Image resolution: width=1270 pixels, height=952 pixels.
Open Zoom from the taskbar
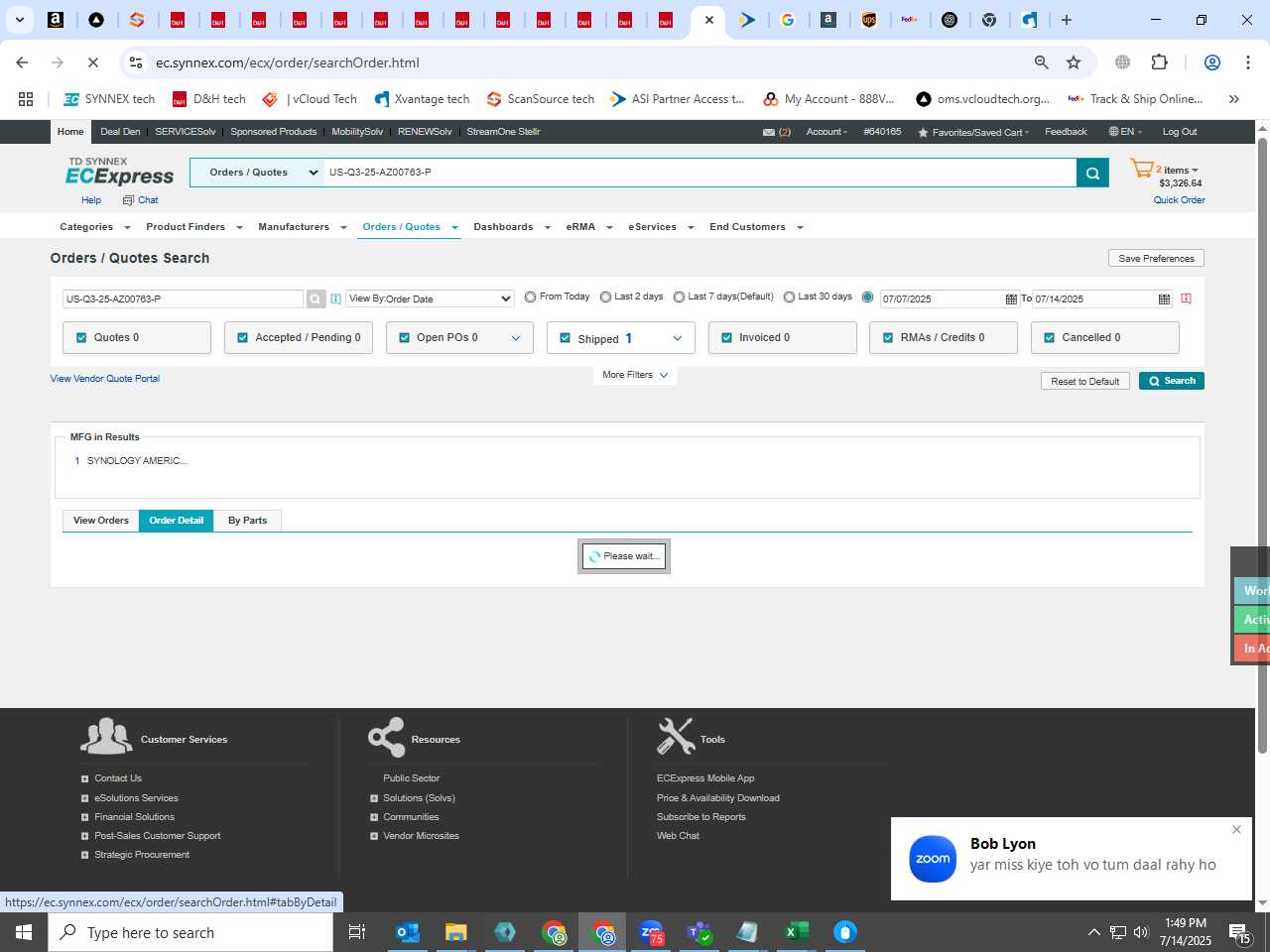click(x=651, y=932)
